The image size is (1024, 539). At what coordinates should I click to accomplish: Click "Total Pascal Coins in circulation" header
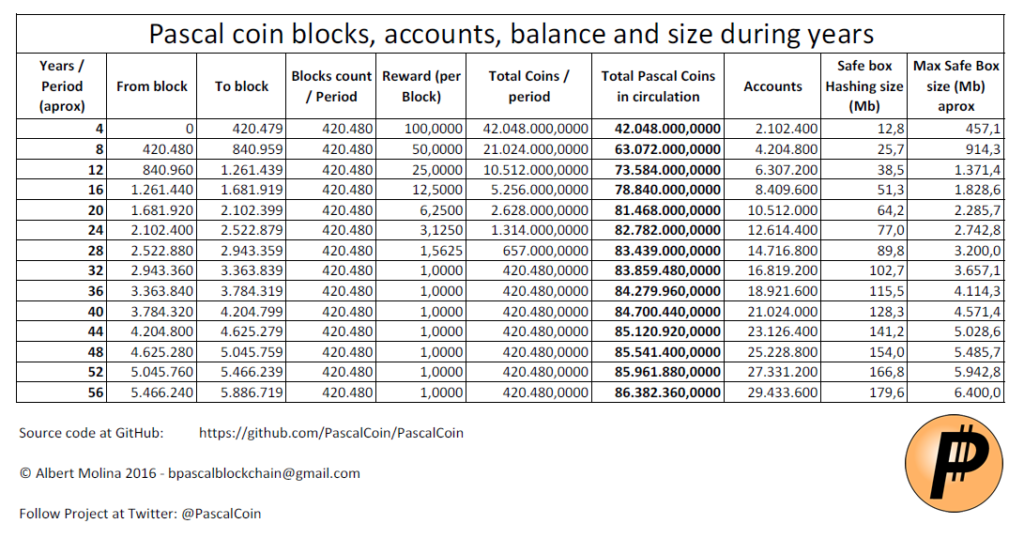tap(658, 86)
